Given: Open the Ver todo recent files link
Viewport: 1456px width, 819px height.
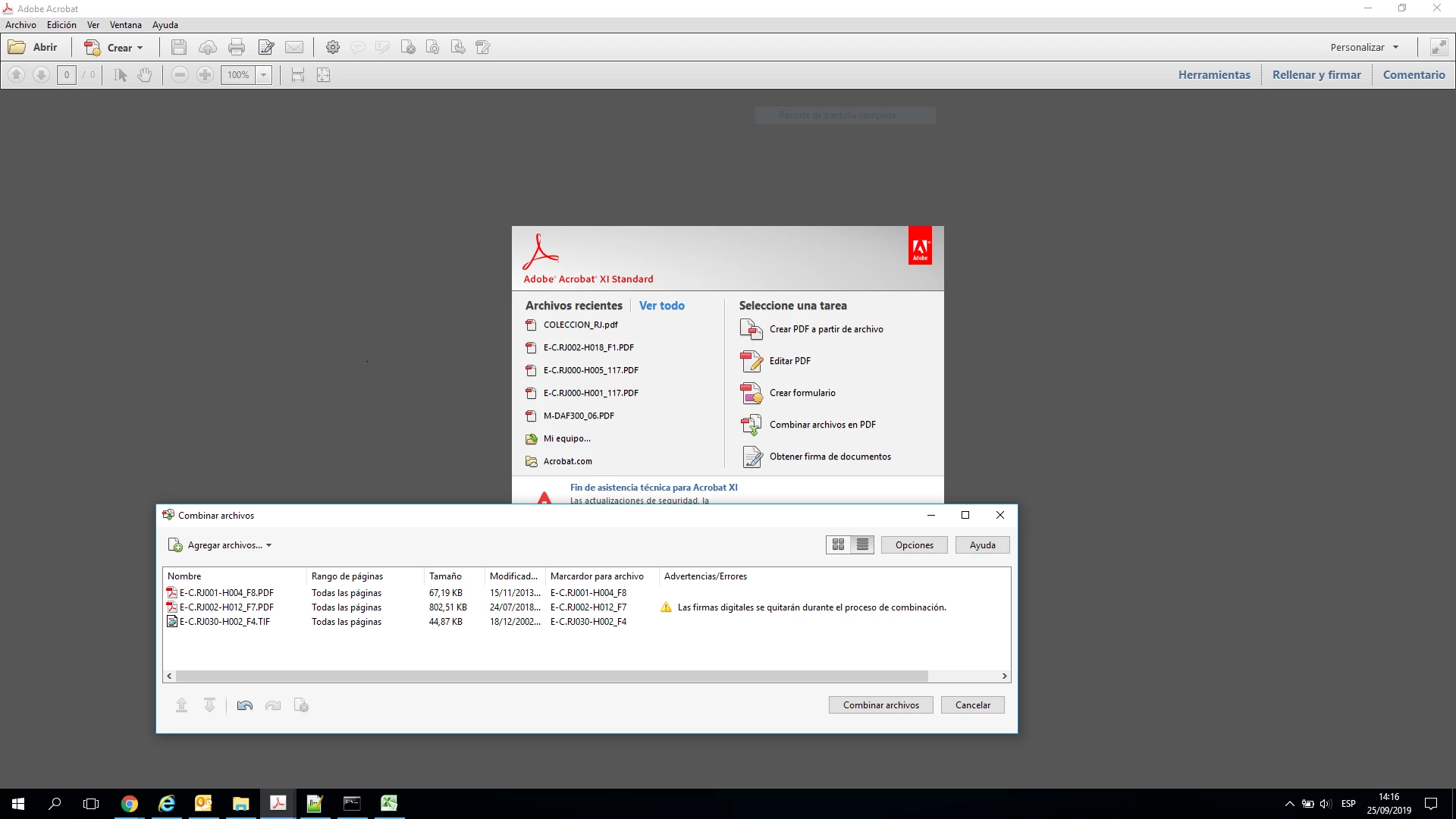Looking at the screenshot, I should tap(661, 306).
